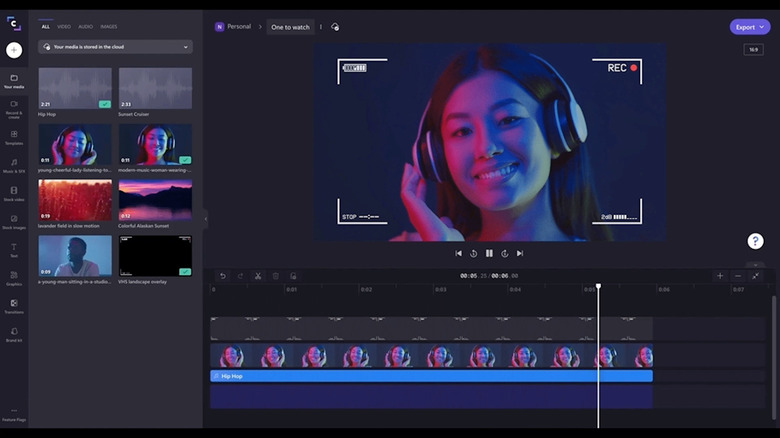
Task: Skip to the end of video
Action: 520,254
